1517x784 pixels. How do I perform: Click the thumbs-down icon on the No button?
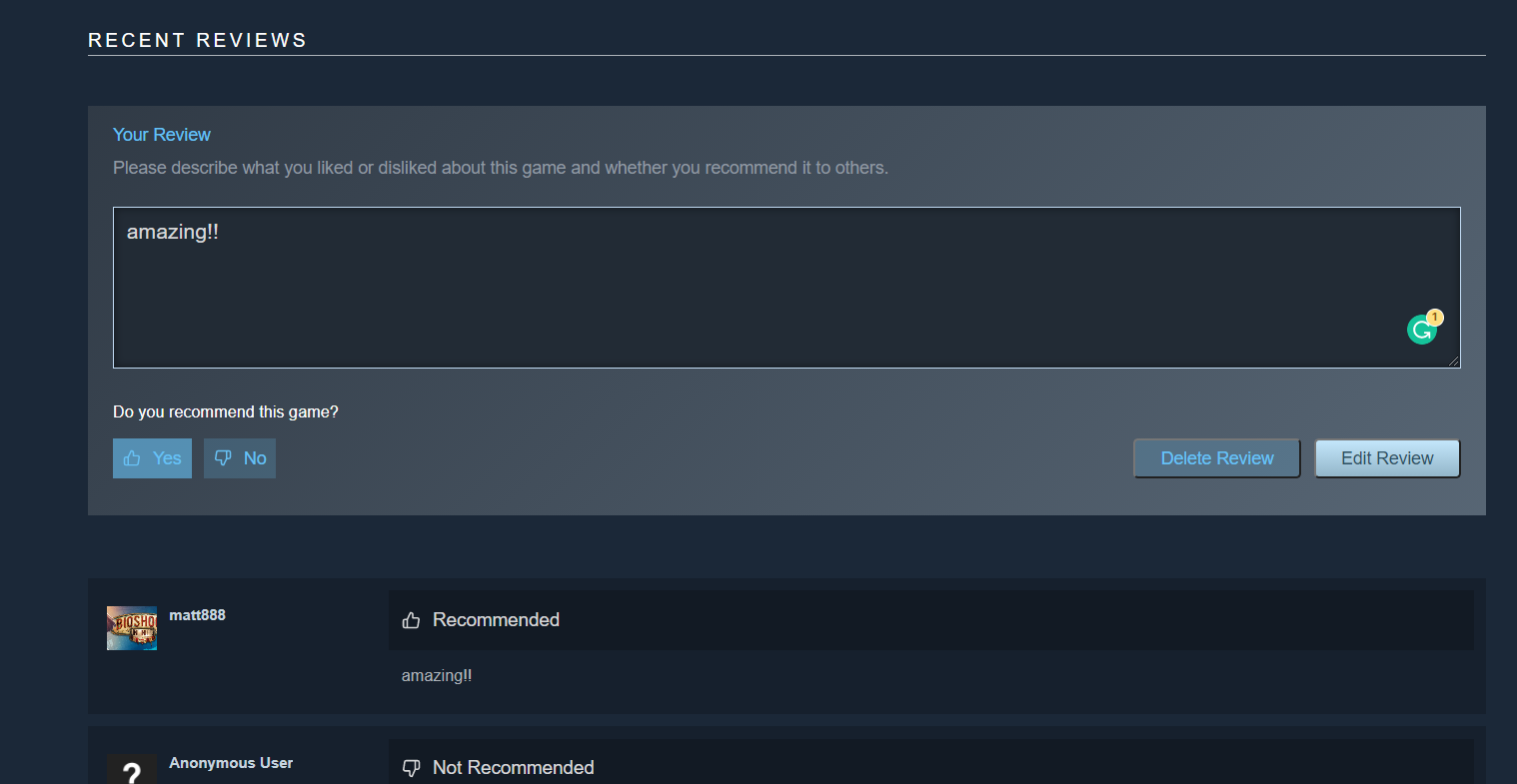[223, 458]
